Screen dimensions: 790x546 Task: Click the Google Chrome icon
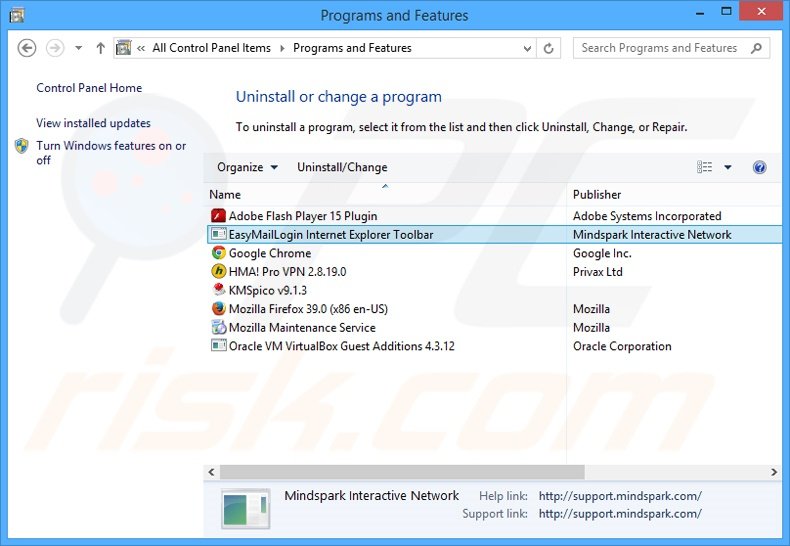pyautogui.click(x=218, y=253)
